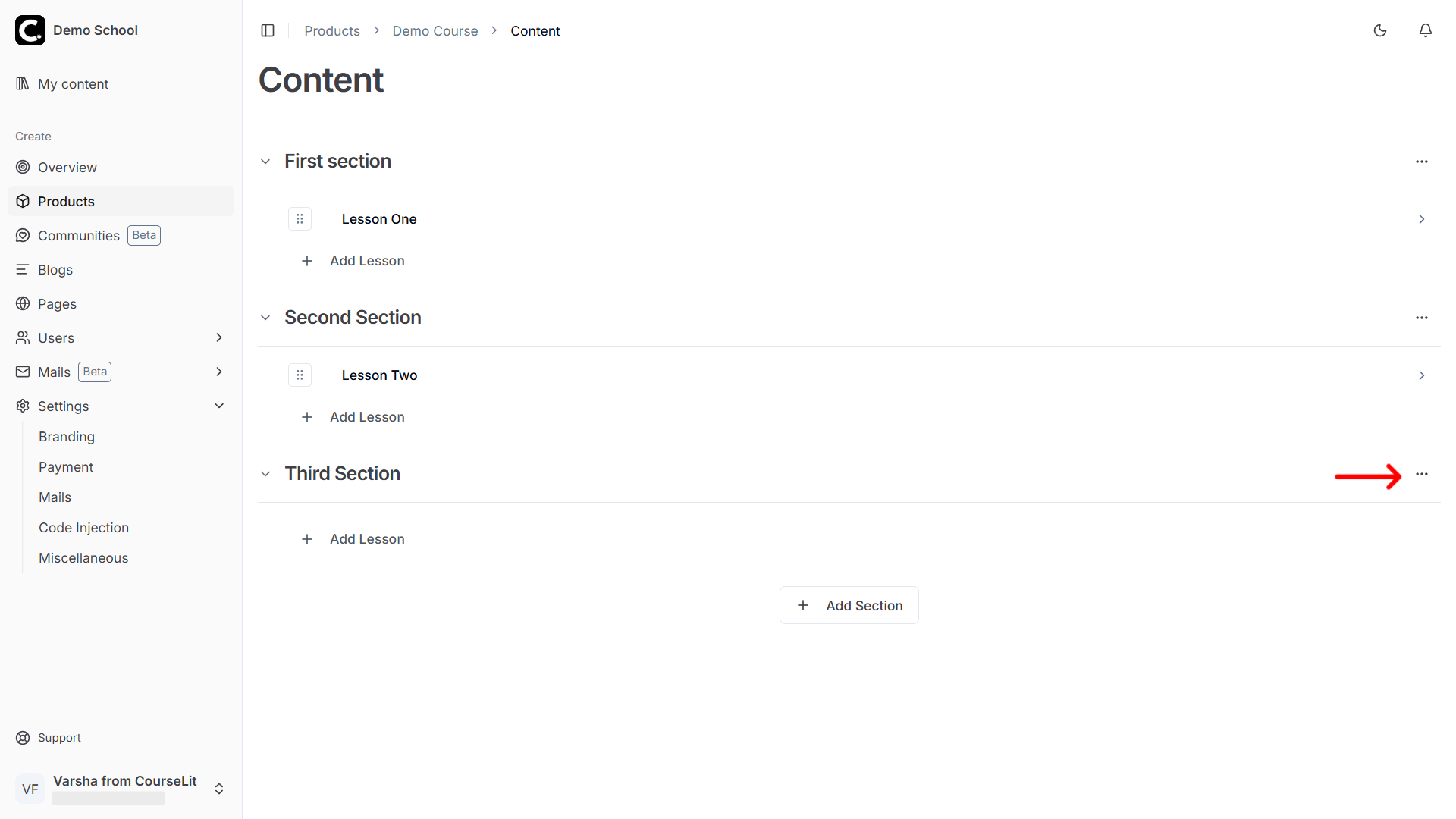This screenshot has width=1456, height=819.
Task: Open First section three-dot options menu
Action: point(1422,162)
